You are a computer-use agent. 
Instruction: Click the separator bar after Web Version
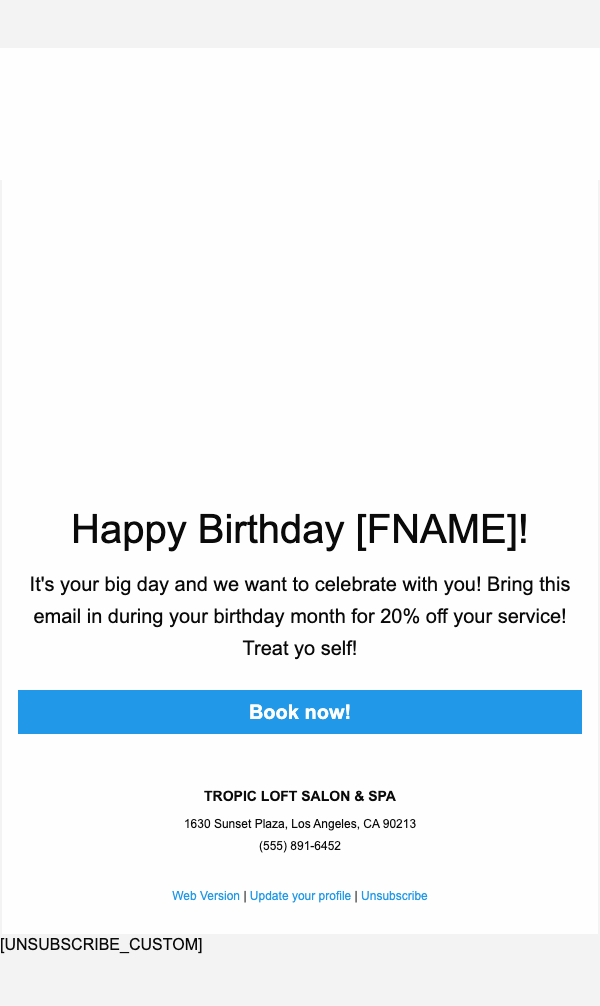tap(245, 896)
